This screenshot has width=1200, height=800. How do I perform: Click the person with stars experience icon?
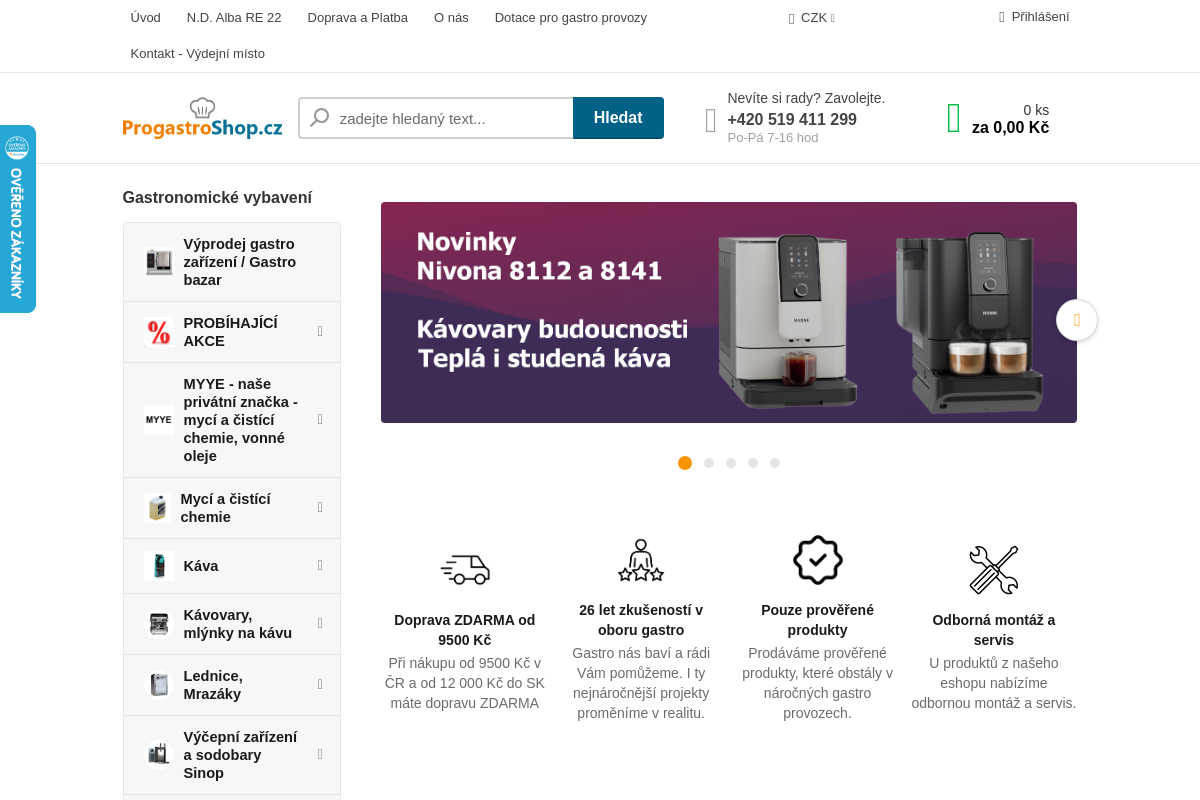click(641, 561)
